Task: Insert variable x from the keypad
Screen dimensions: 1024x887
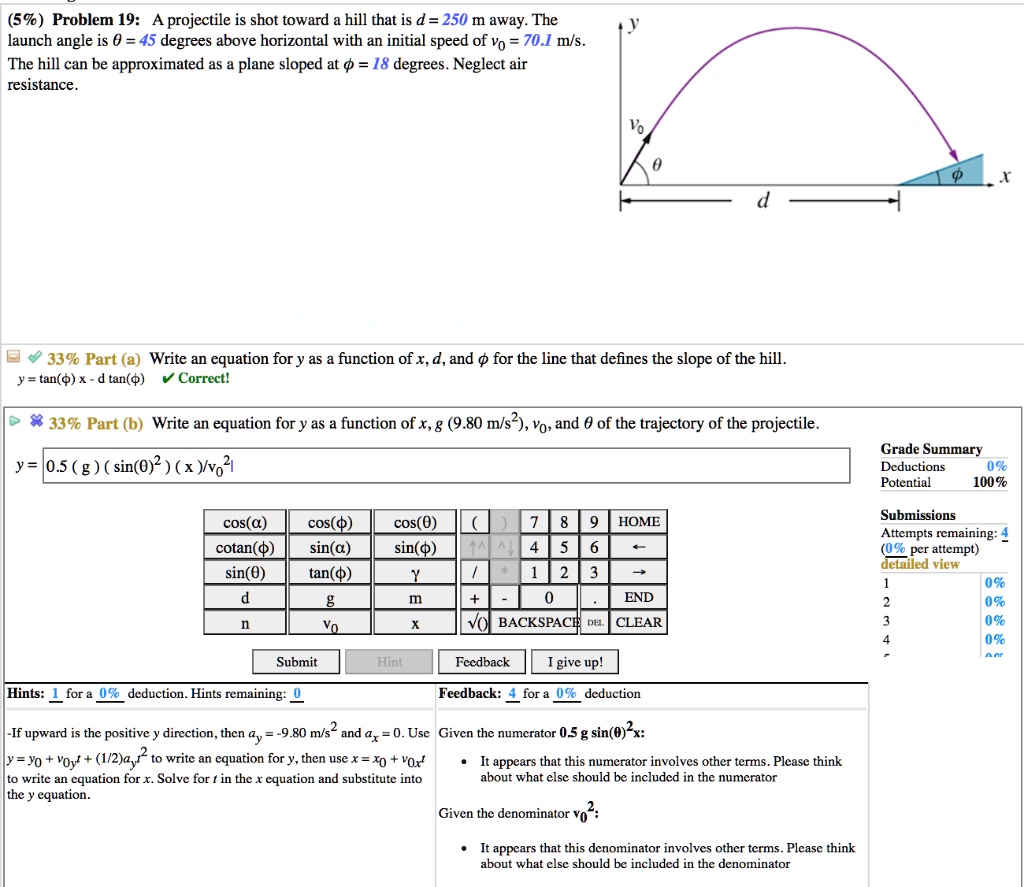Action: pyautogui.click(x=415, y=623)
